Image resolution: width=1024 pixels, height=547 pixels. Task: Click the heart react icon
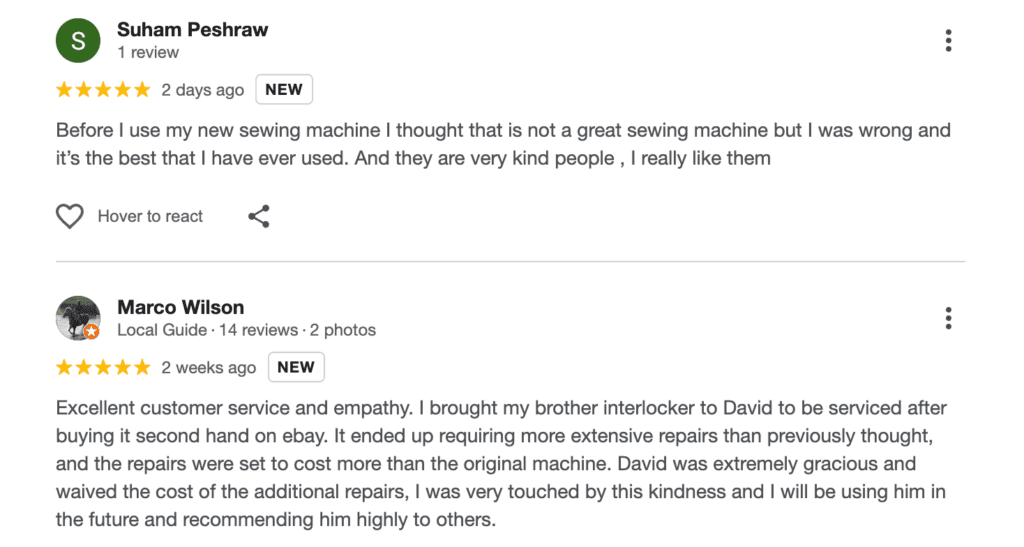pos(69,216)
